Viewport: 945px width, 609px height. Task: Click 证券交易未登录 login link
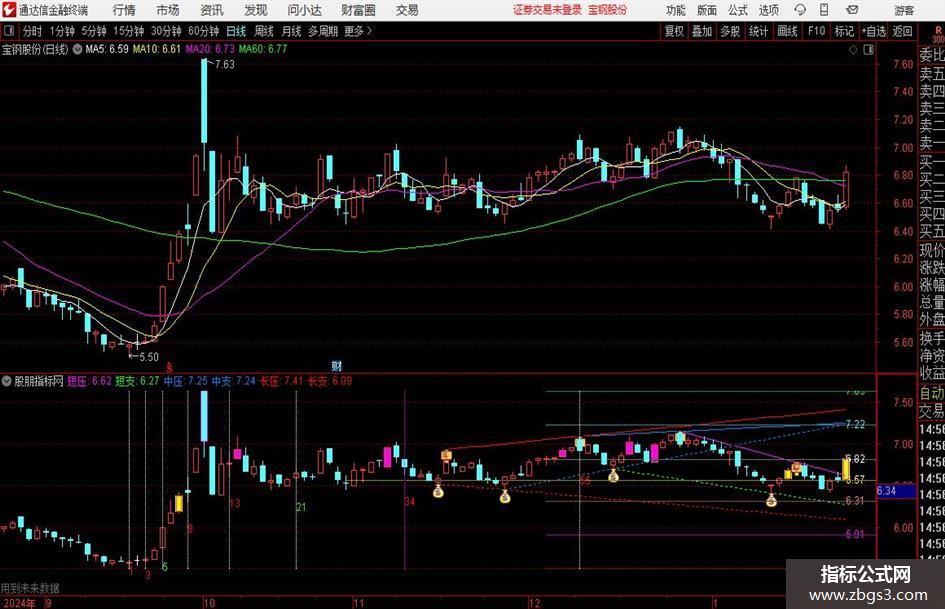coord(547,10)
